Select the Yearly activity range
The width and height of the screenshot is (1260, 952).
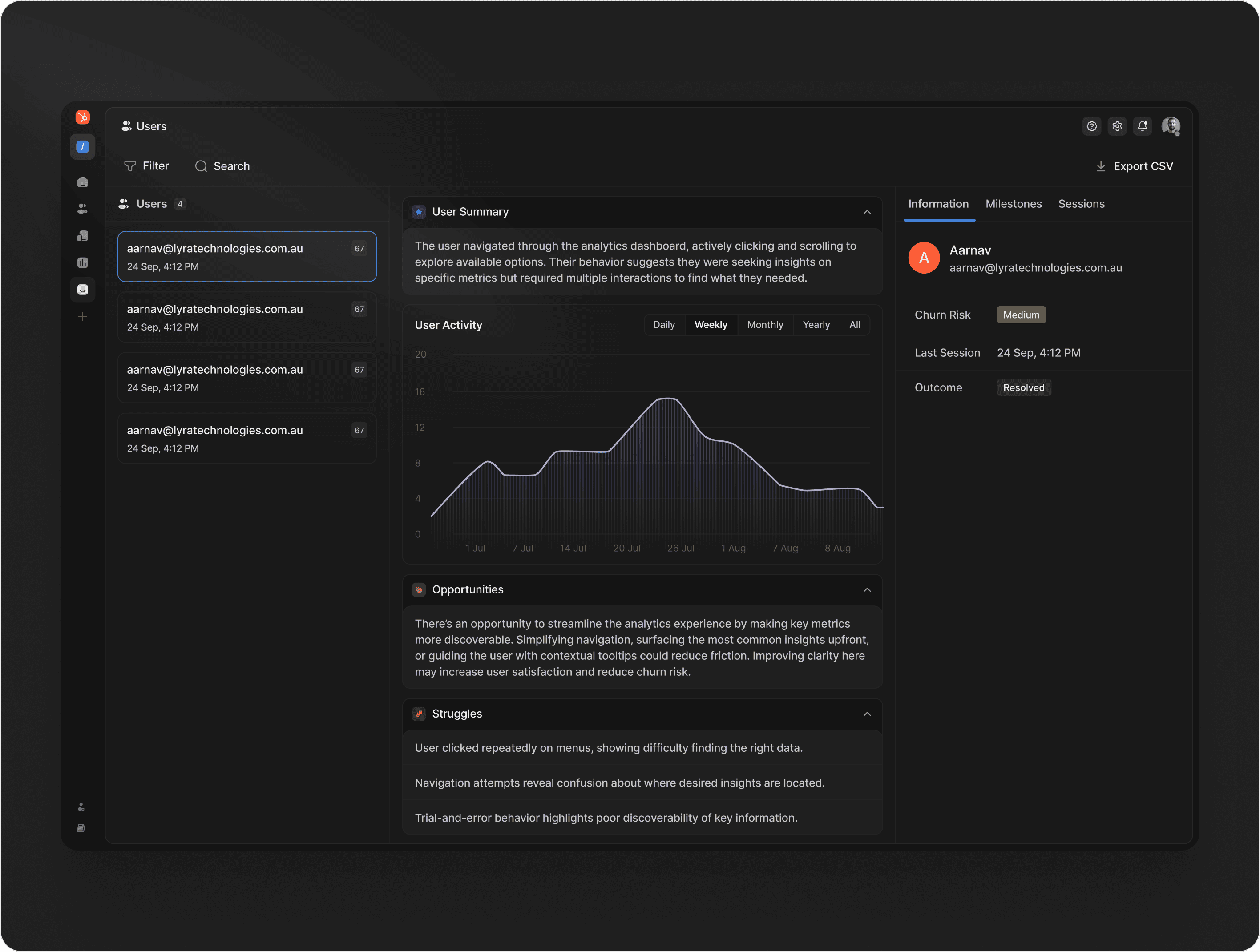816,325
